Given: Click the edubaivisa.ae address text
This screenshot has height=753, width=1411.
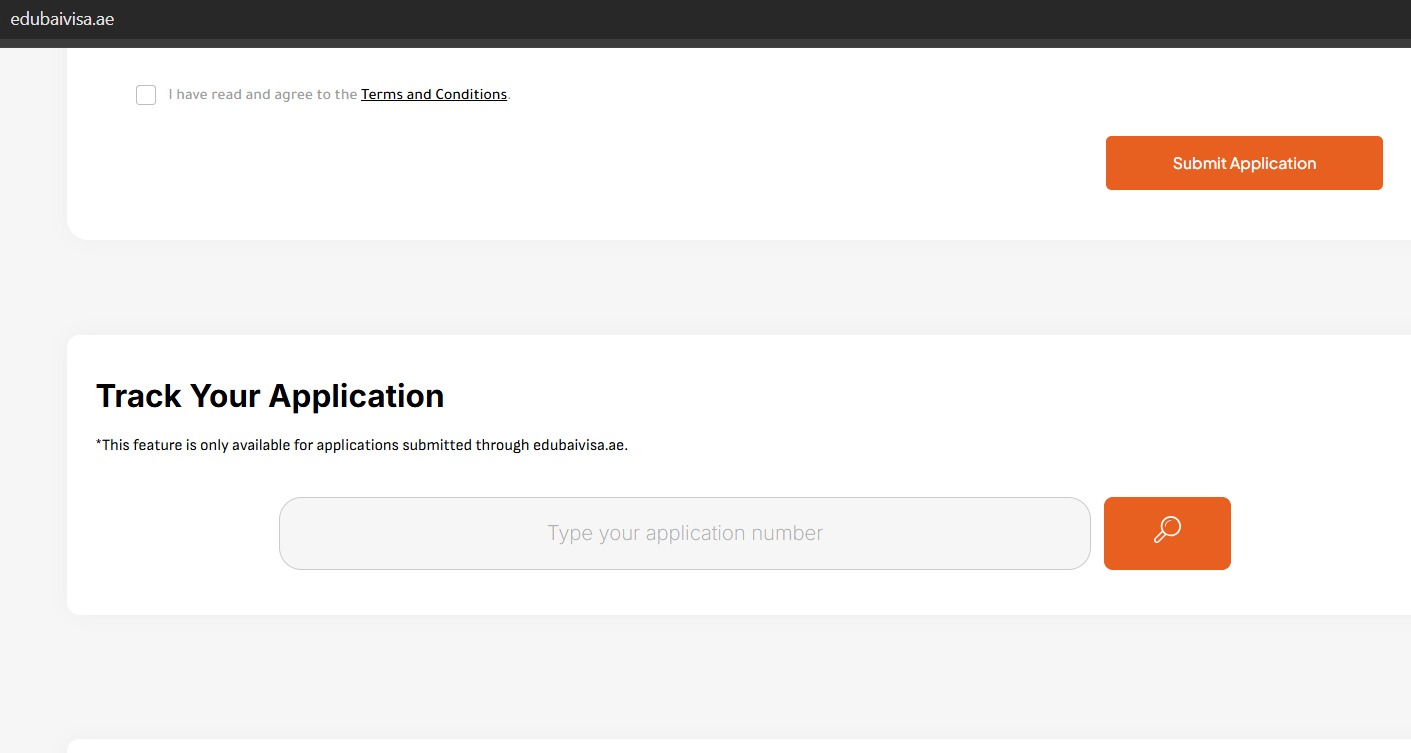Looking at the screenshot, I should pyautogui.click(x=62, y=19).
